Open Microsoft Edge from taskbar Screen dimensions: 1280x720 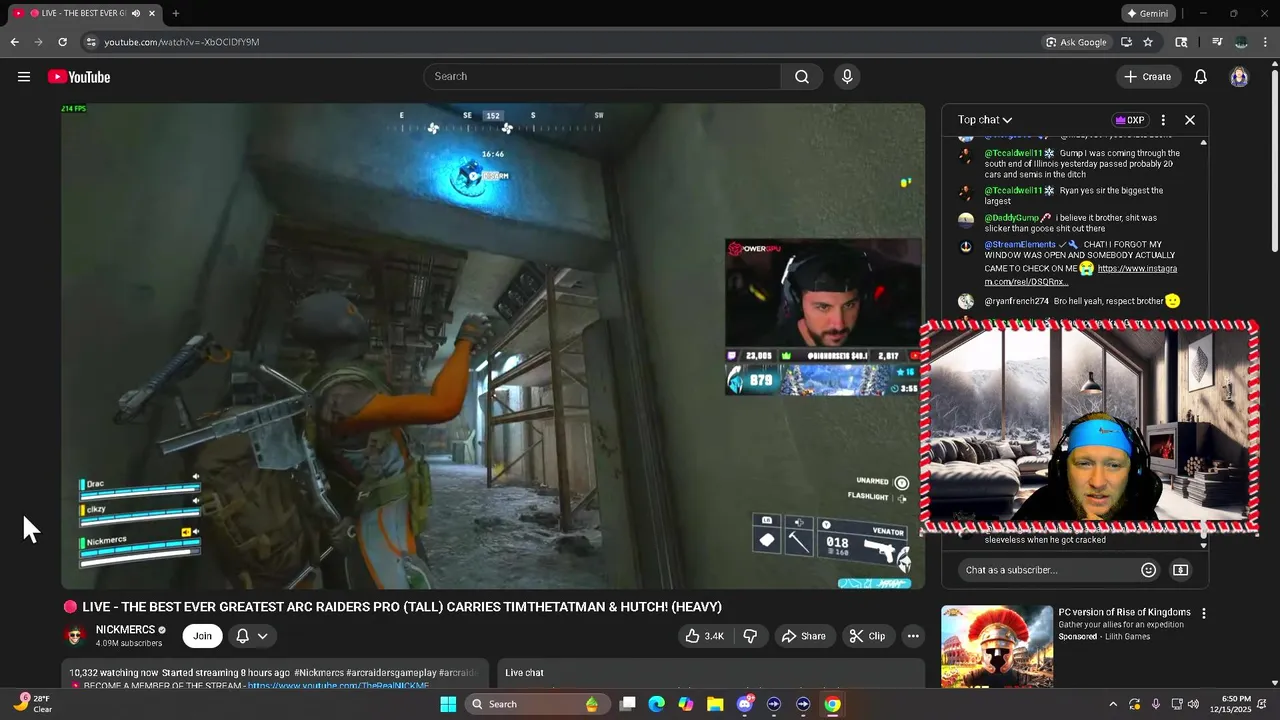(x=656, y=704)
